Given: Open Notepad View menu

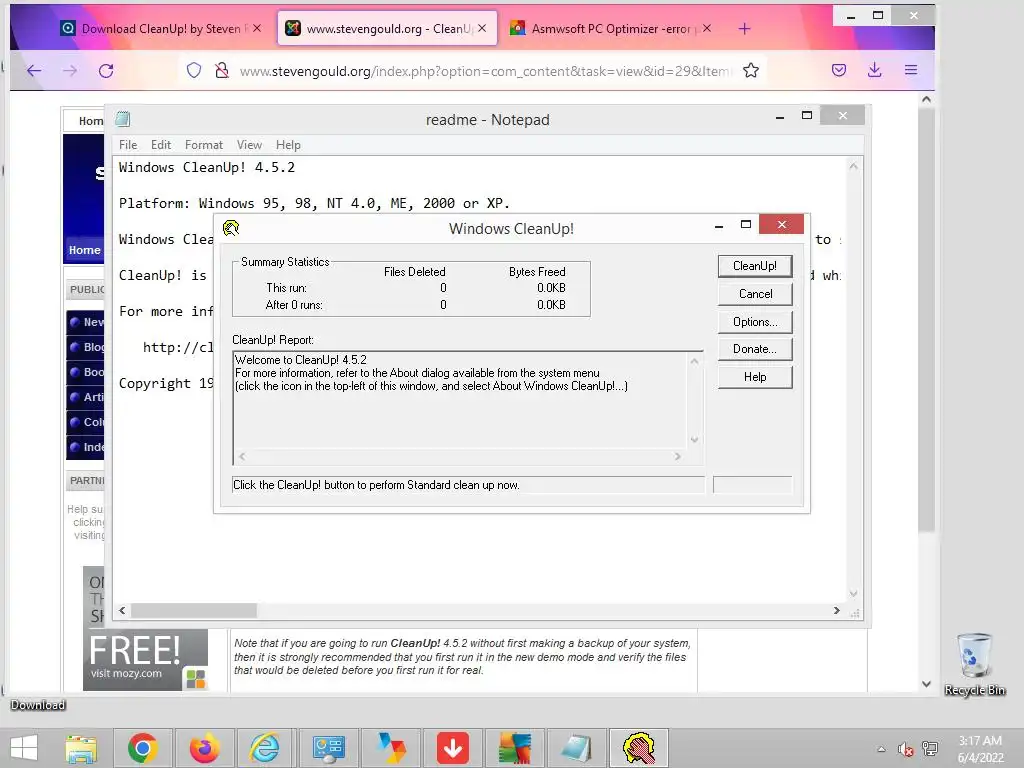Looking at the screenshot, I should 249,145.
